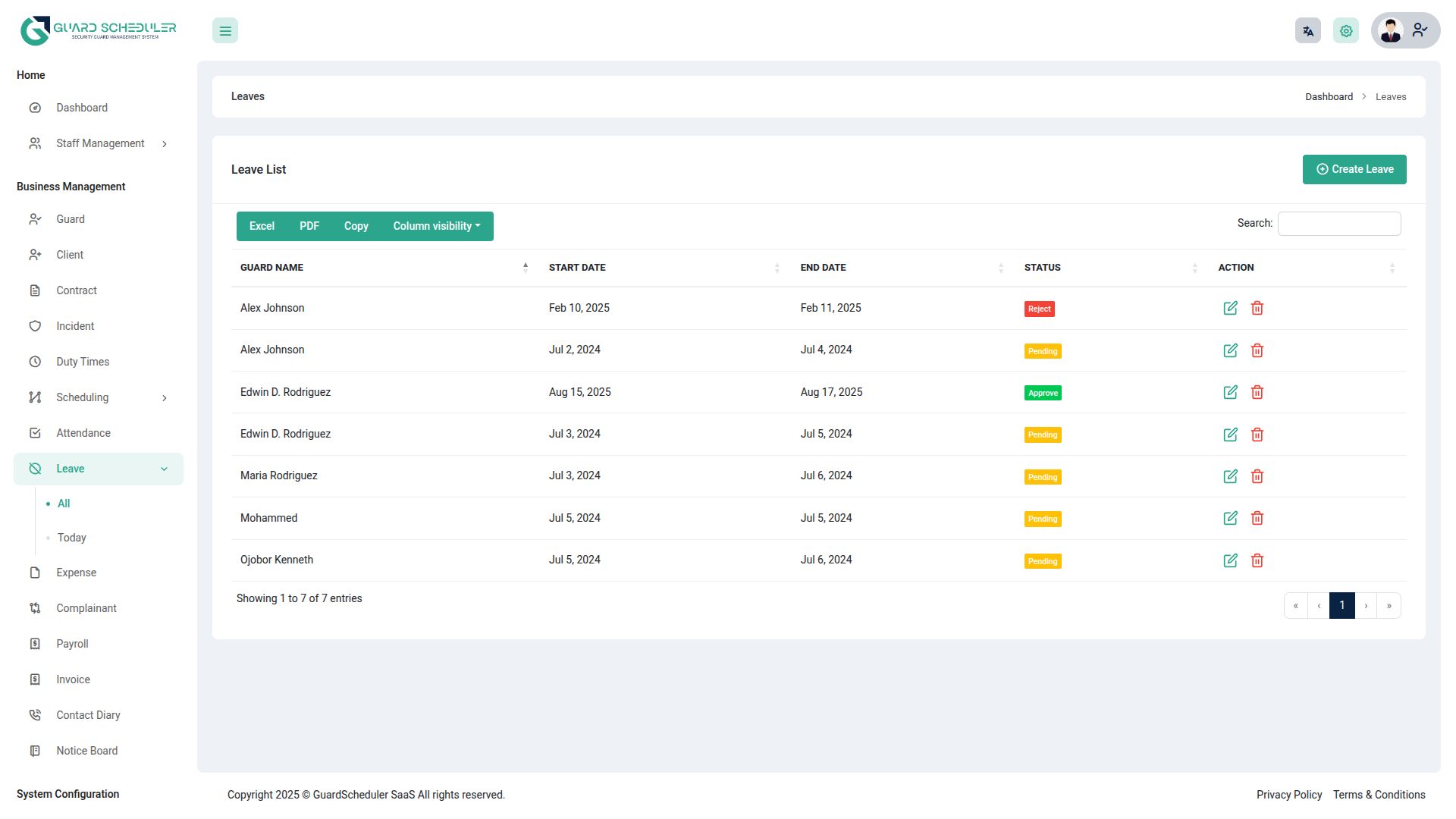Open Payroll in sidebar
1456x819 pixels.
click(x=72, y=644)
